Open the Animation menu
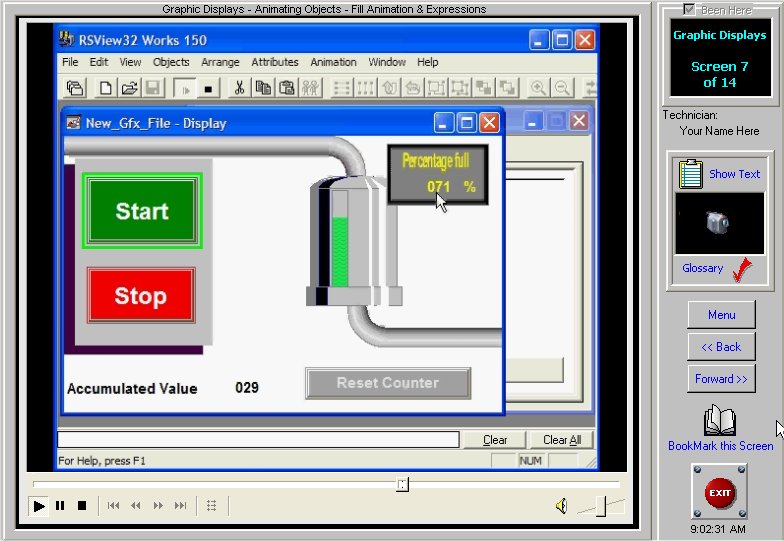The image size is (784, 541). [x=333, y=62]
